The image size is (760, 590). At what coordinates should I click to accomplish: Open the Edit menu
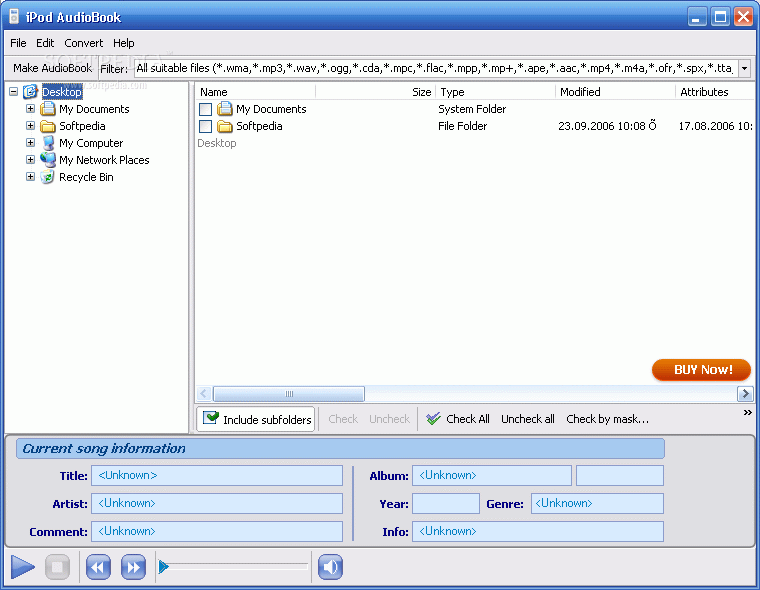coord(45,43)
